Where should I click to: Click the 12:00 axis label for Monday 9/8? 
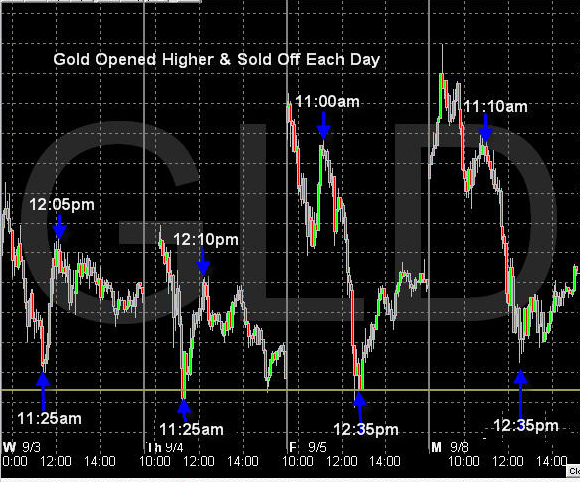(508, 461)
